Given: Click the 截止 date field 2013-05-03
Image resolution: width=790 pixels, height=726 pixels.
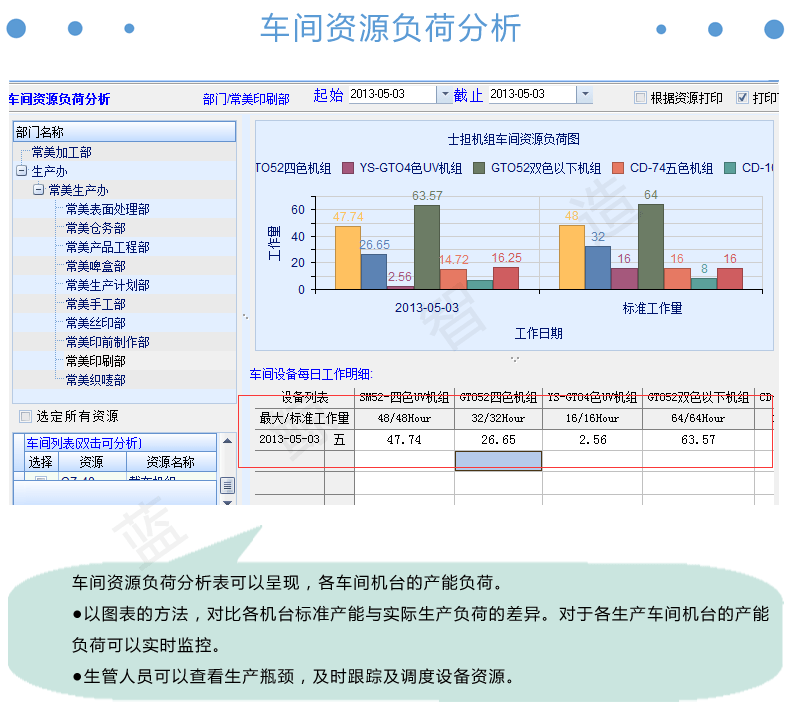Looking at the screenshot, I should click(x=532, y=94).
